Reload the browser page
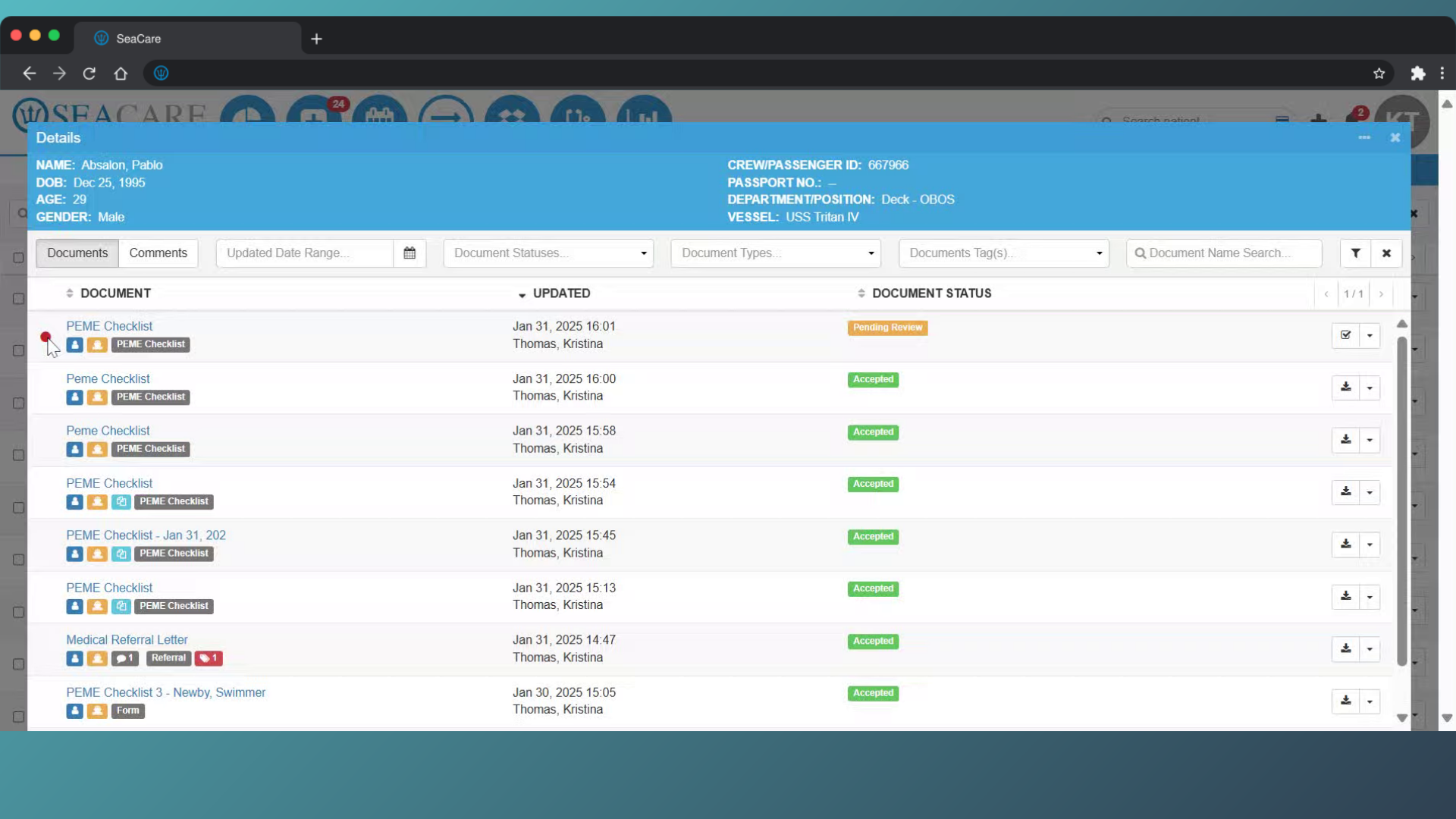Viewport: 1456px width, 819px height. [89, 74]
